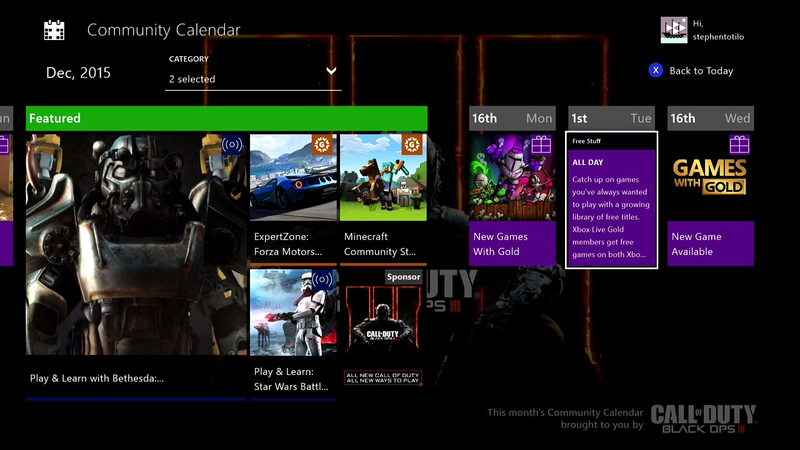Image resolution: width=800 pixels, height=450 pixels.
Task: Click the Games With Gold image
Action: coord(710,177)
